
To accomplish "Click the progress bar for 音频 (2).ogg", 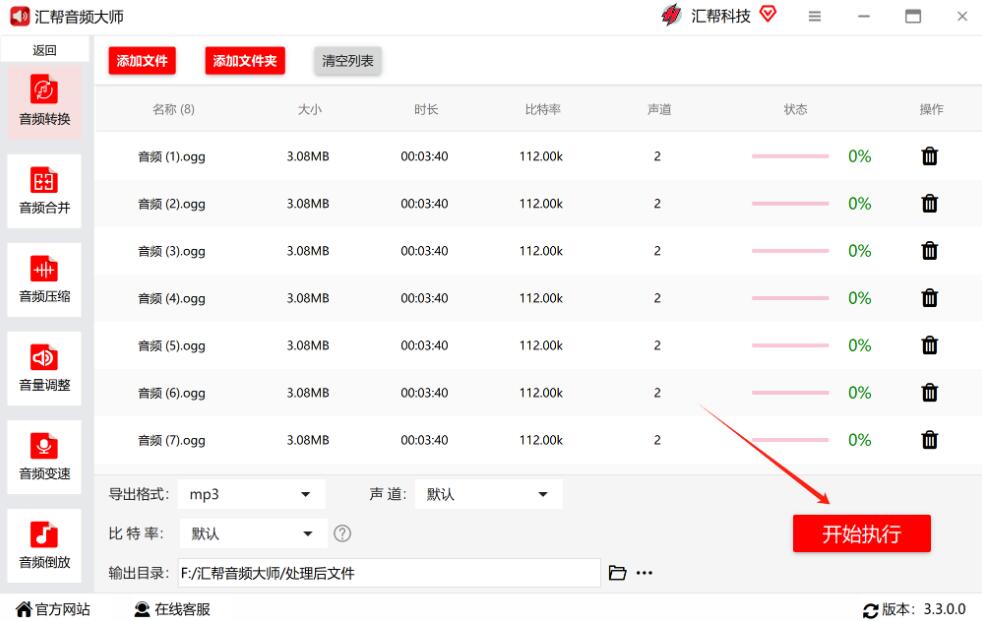I will click(790, 204).
